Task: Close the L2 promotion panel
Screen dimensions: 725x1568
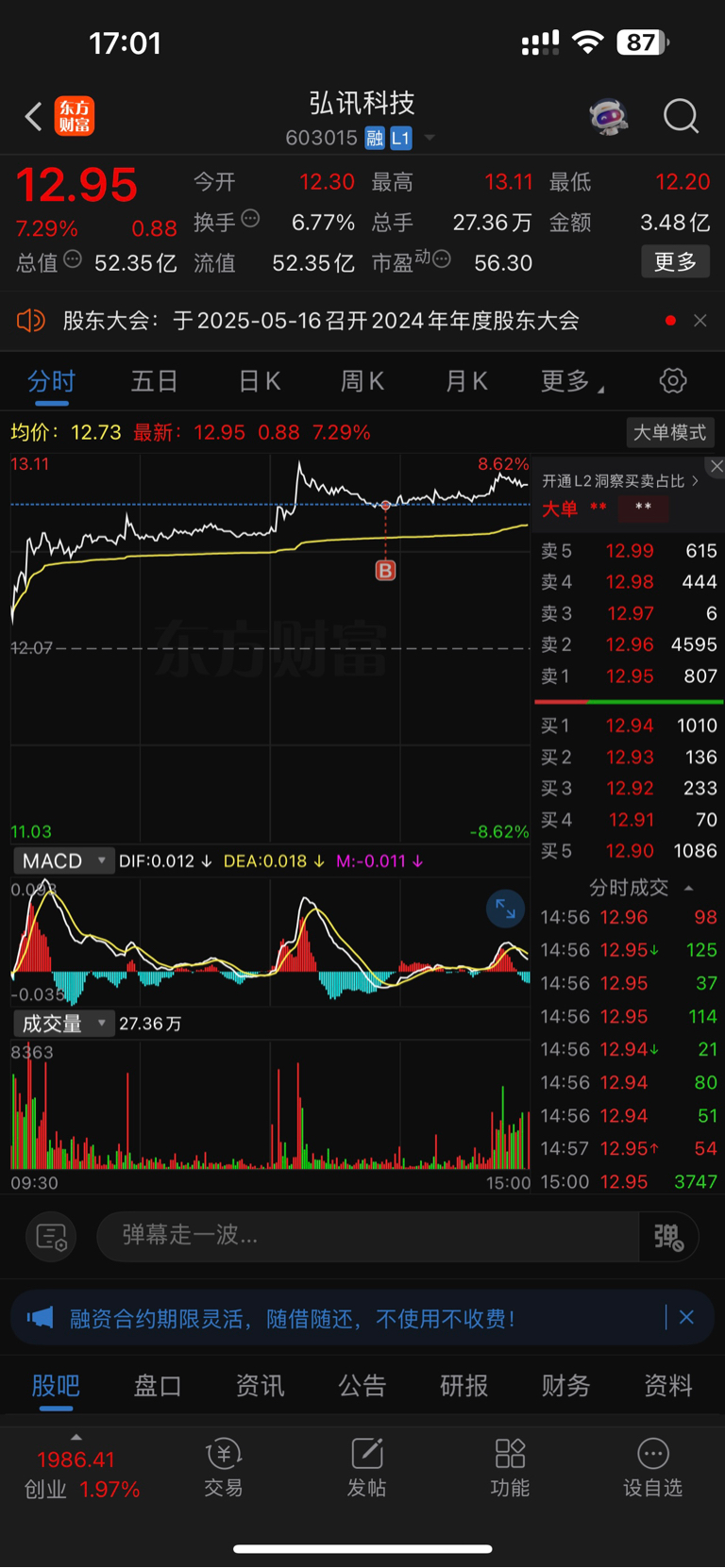Action: [x=717, y=466]
